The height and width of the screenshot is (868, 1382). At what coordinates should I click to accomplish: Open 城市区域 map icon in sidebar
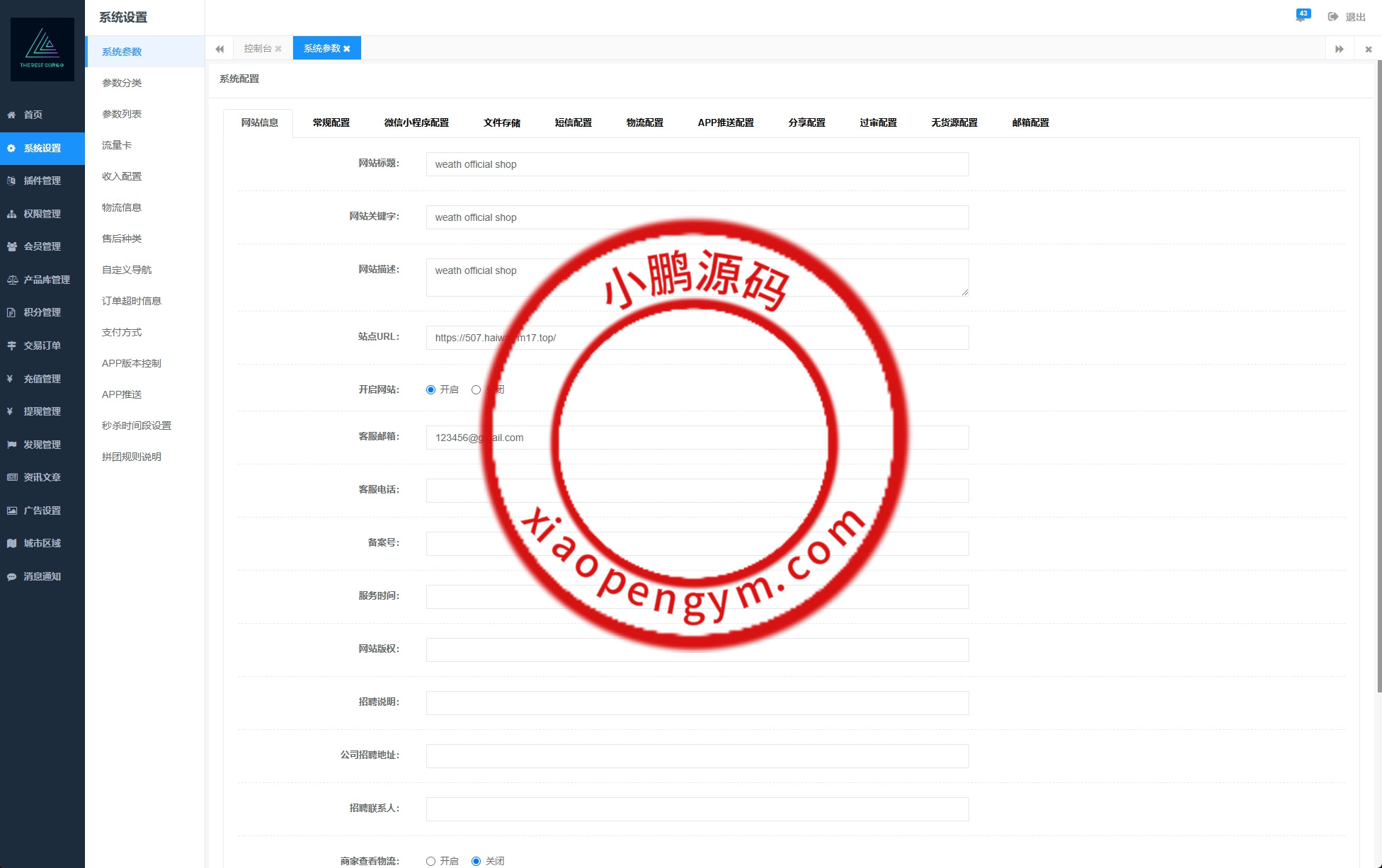[12, 543]
